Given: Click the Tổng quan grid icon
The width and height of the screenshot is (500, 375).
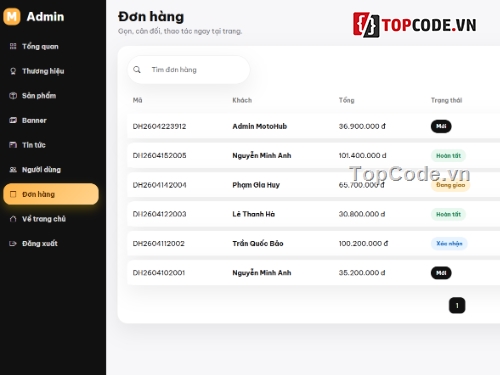Looking at the screenshot, I should point(13,46).
